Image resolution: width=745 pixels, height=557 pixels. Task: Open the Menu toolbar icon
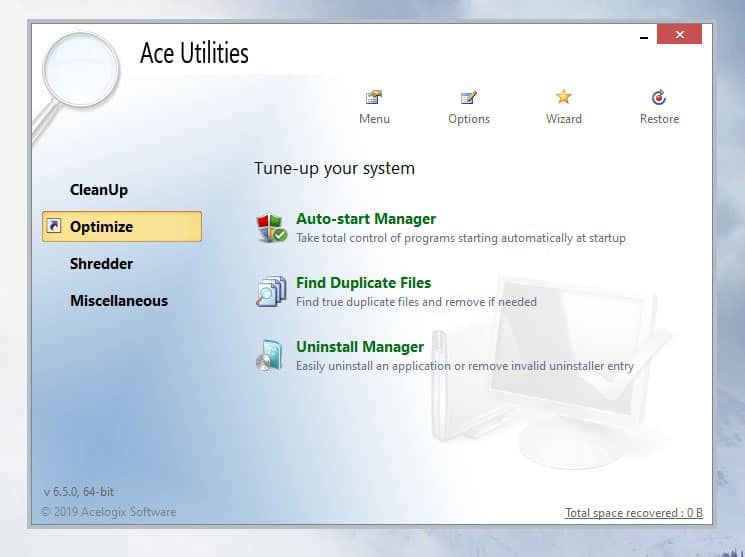point(374,97)
